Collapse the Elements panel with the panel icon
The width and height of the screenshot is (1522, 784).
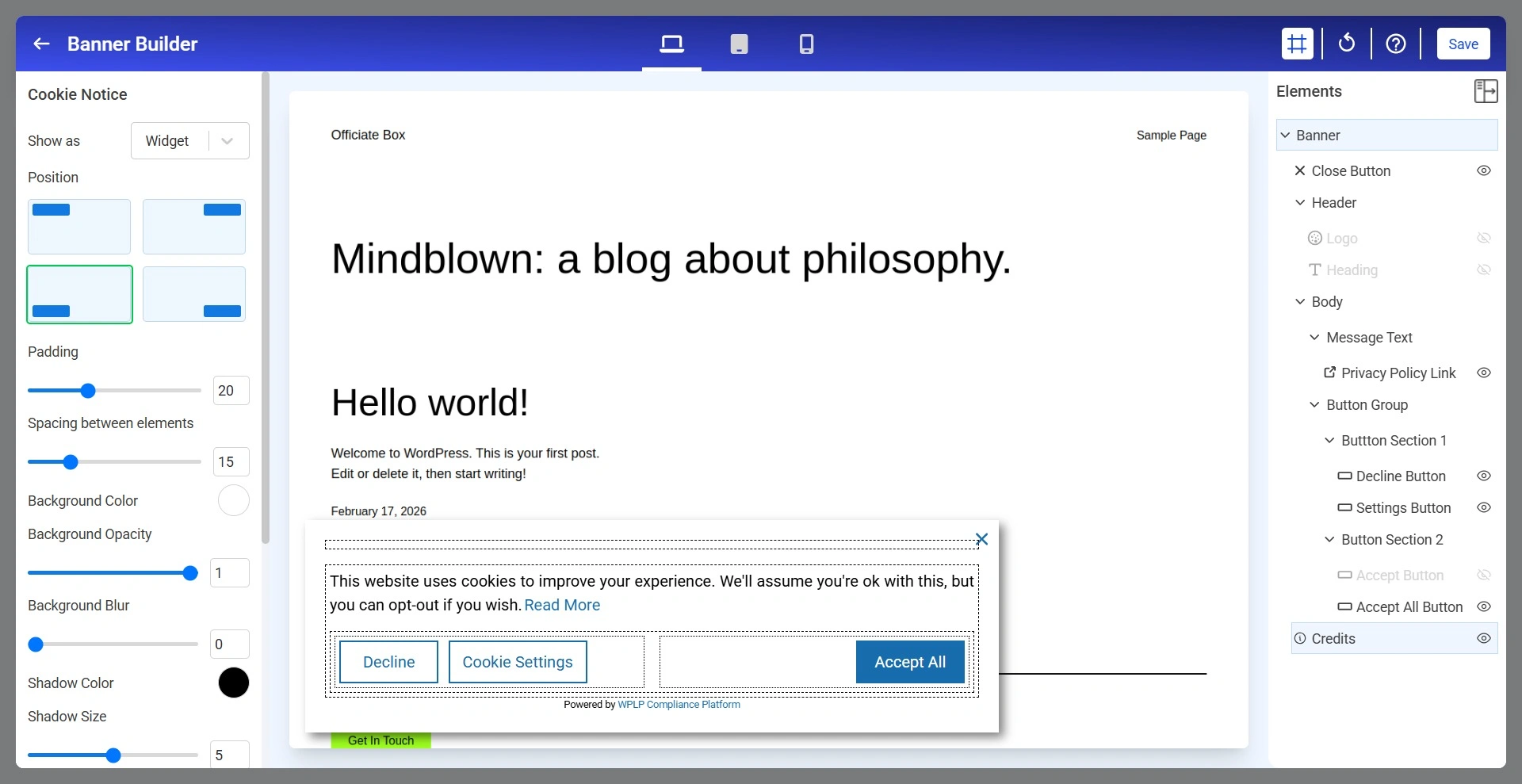1486,91
